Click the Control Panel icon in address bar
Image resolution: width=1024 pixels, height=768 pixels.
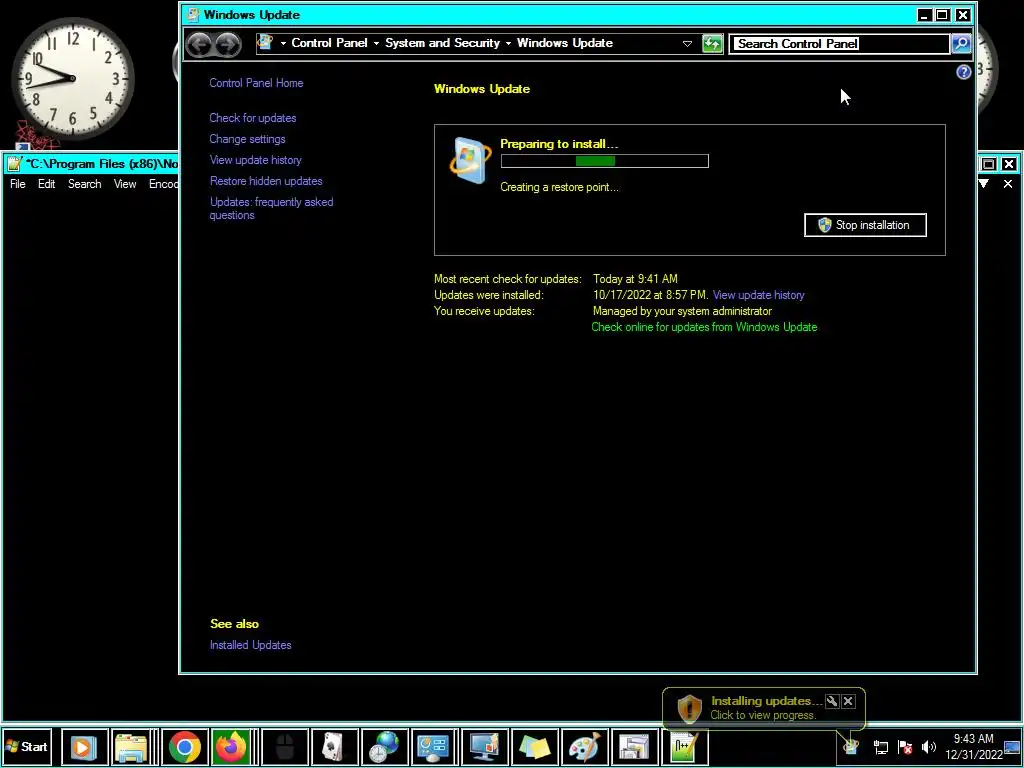[265, 43]
